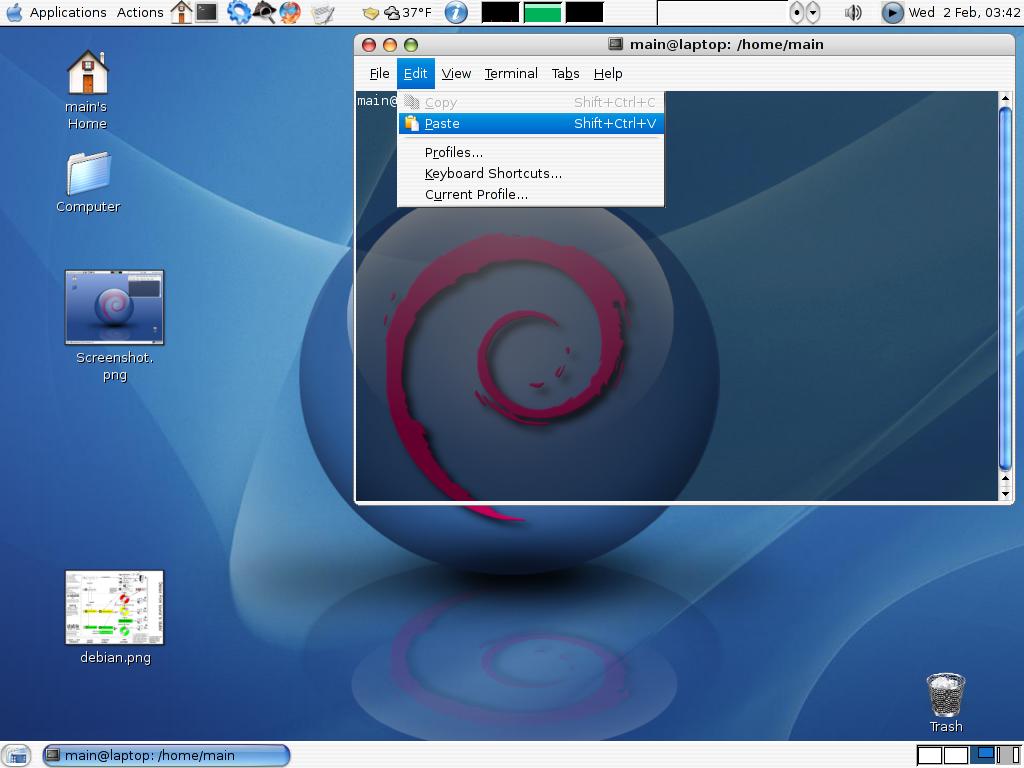Close the terminal with red button

369,44
